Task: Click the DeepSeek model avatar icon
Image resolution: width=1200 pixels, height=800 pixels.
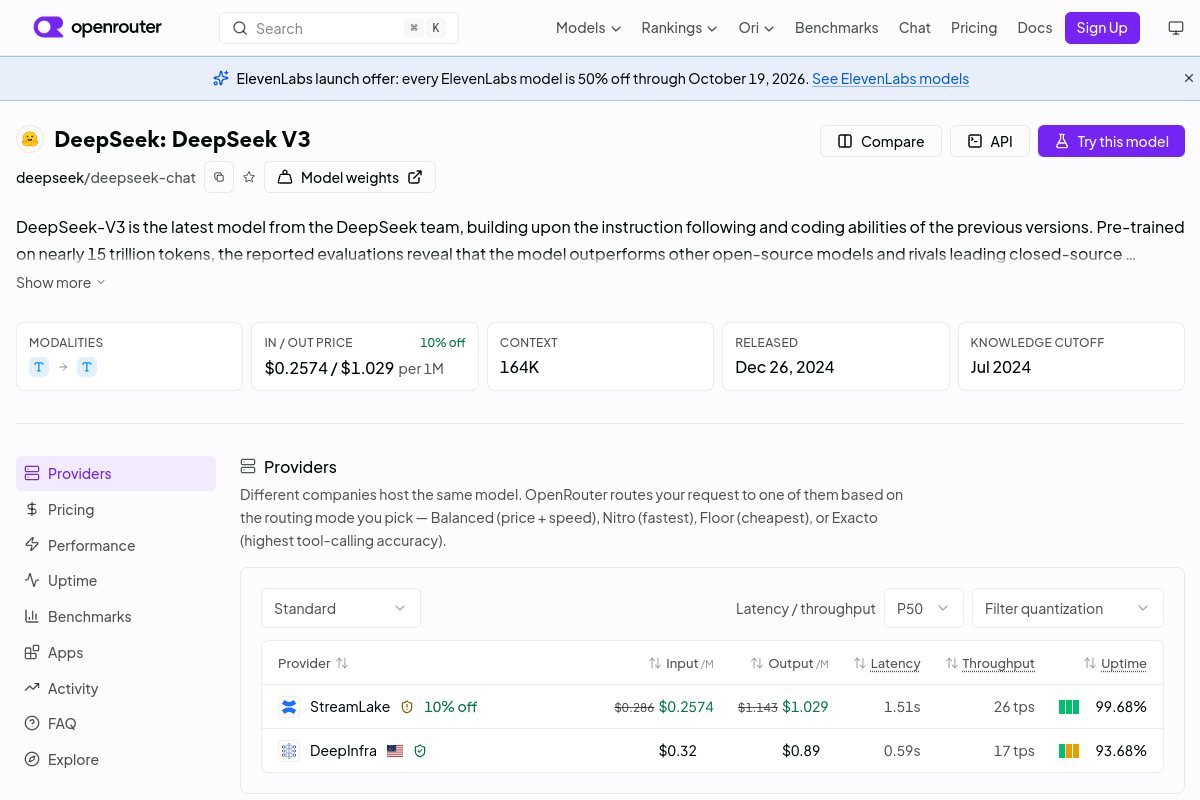Action: [30, 139]
